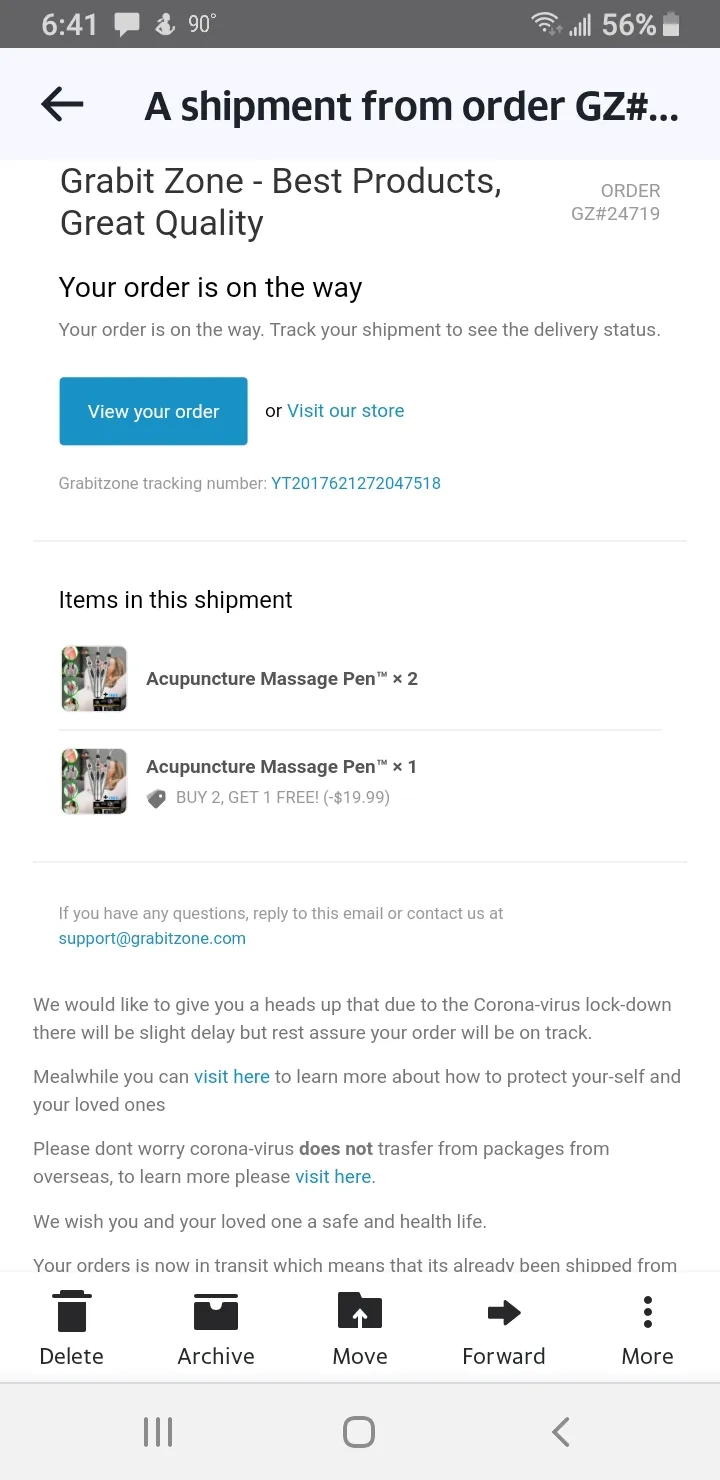Click visit here link about overseas packages
Viewport: 720px width, 1480px height.
(x=333, y=1177)
